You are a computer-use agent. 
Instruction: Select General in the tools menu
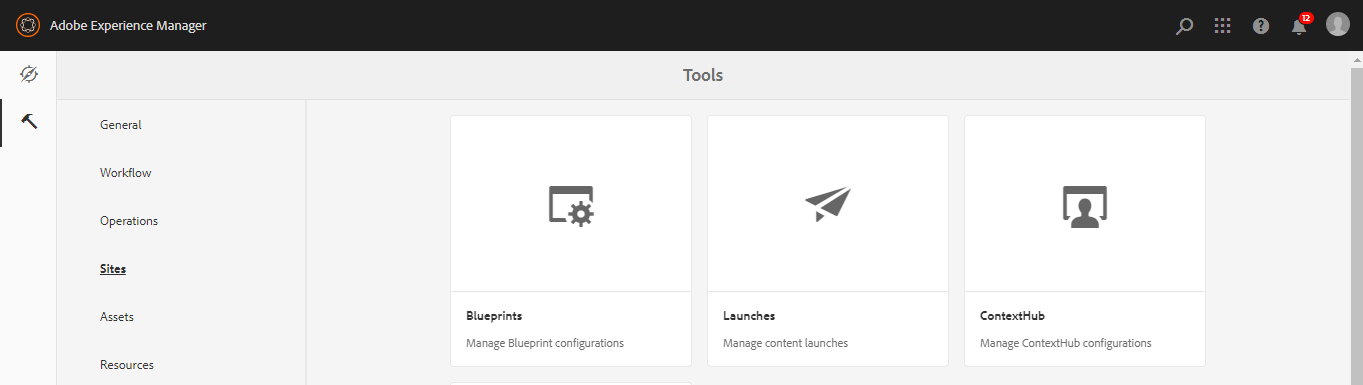point(121,125)
